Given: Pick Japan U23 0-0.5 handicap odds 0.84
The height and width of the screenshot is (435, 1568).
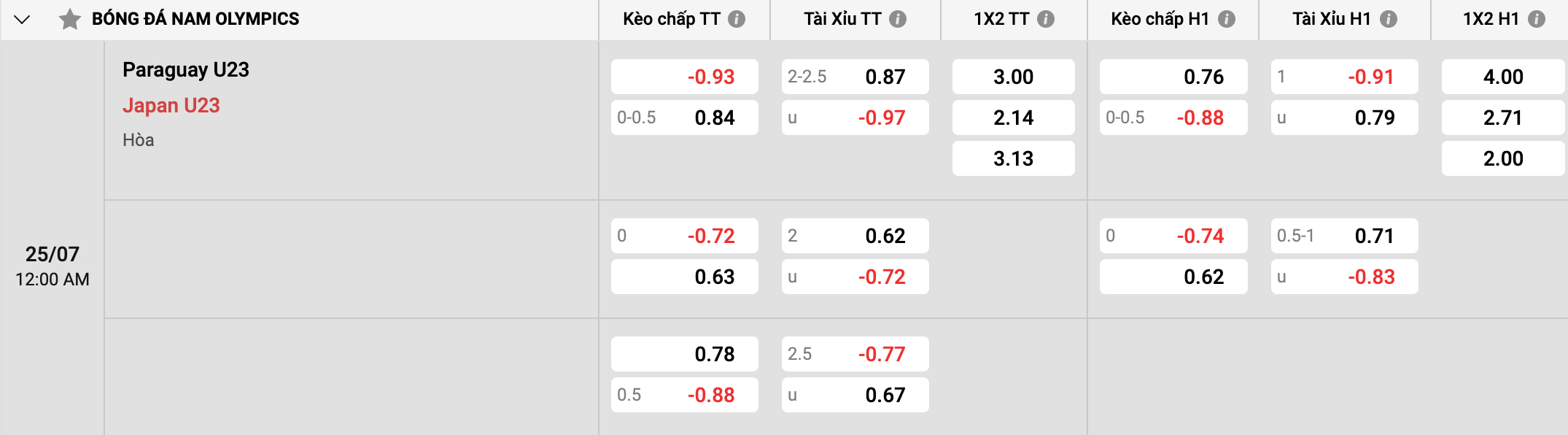Looking at the screenshot, I should 684,118.
